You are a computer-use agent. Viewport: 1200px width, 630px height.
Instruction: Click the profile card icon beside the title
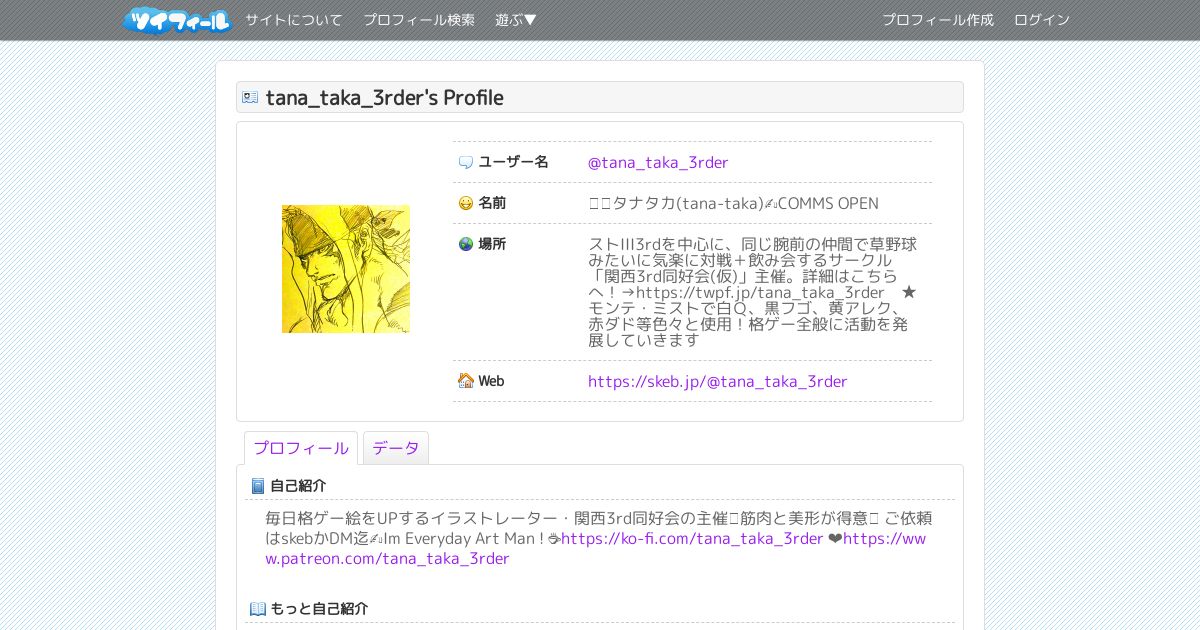pyautogui.click(x=250, y=97)
